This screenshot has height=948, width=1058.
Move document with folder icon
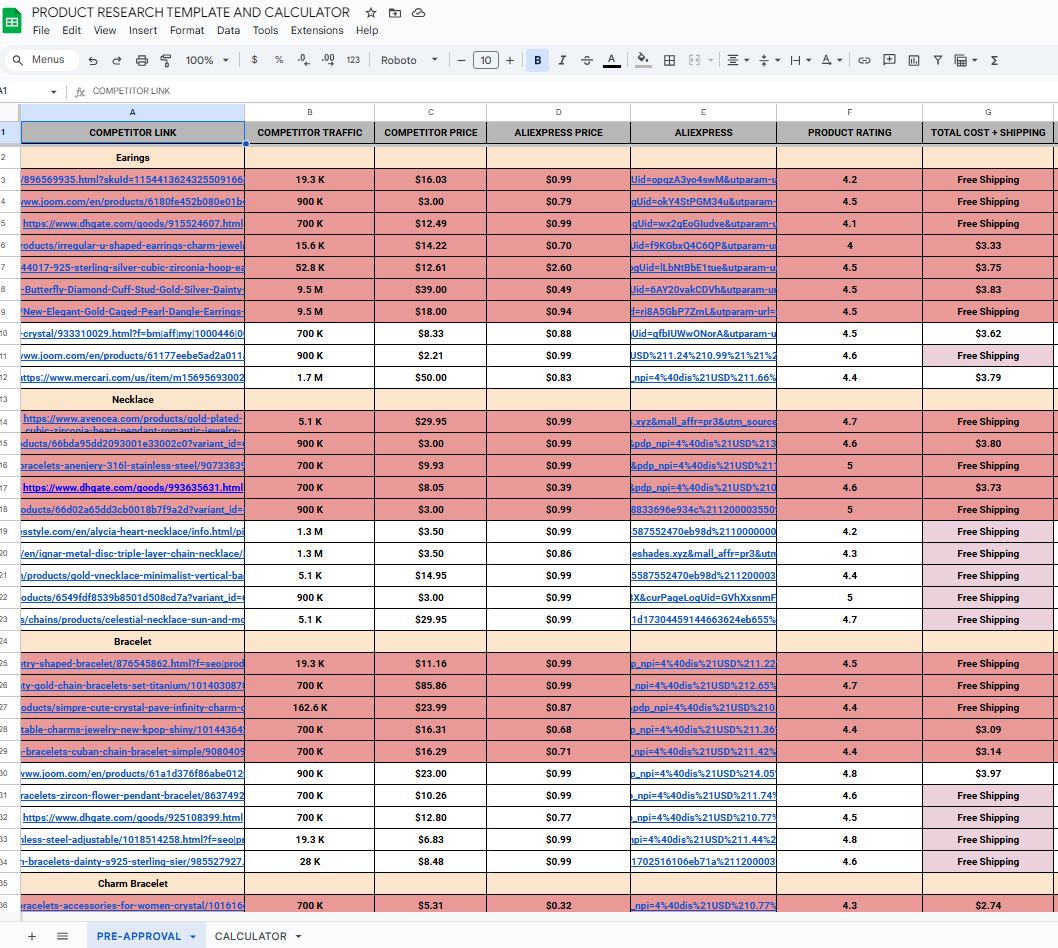[395, 13]
